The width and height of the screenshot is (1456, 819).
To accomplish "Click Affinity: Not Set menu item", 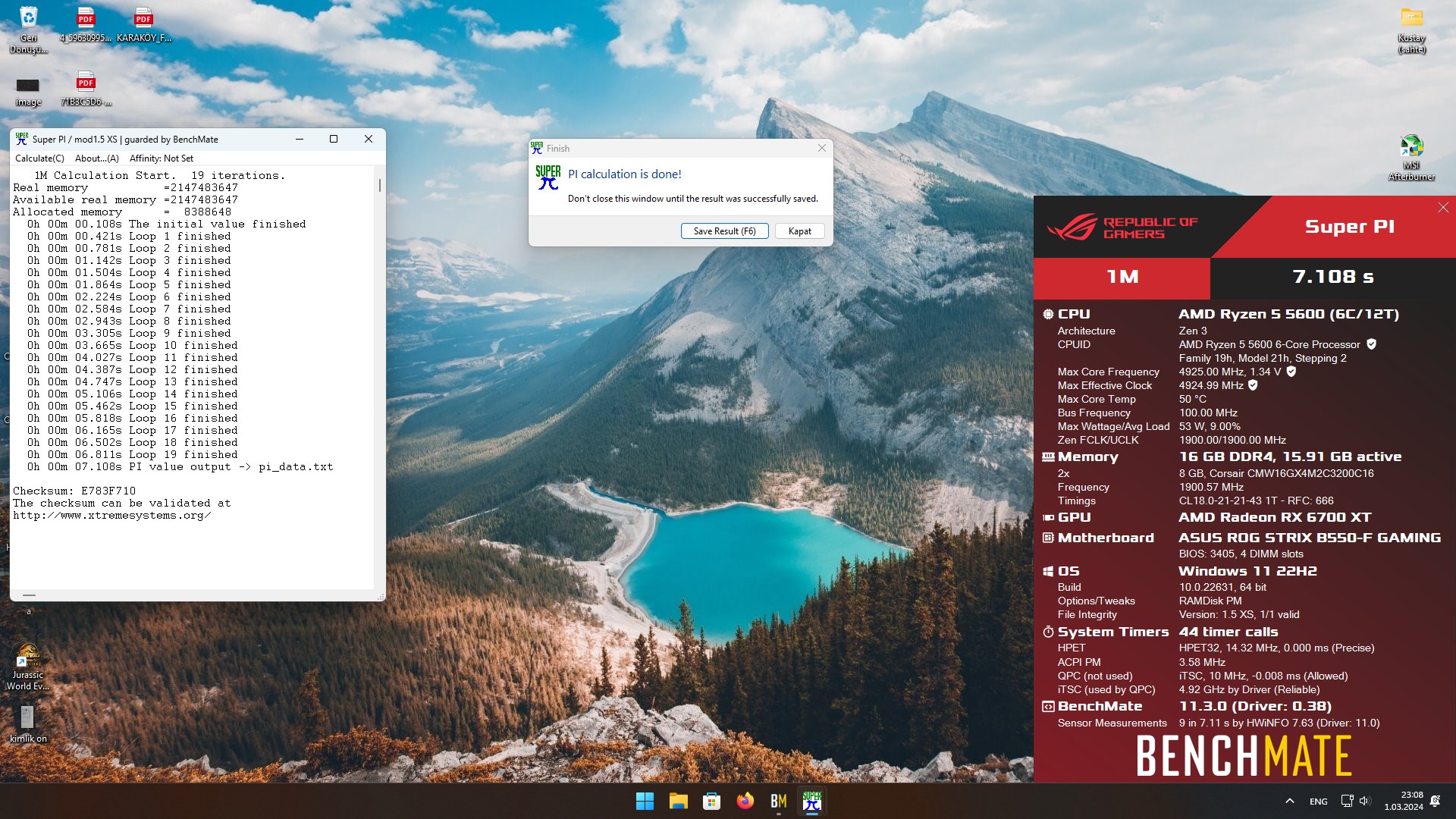I will pyautogui.click(x=161, y=158).
